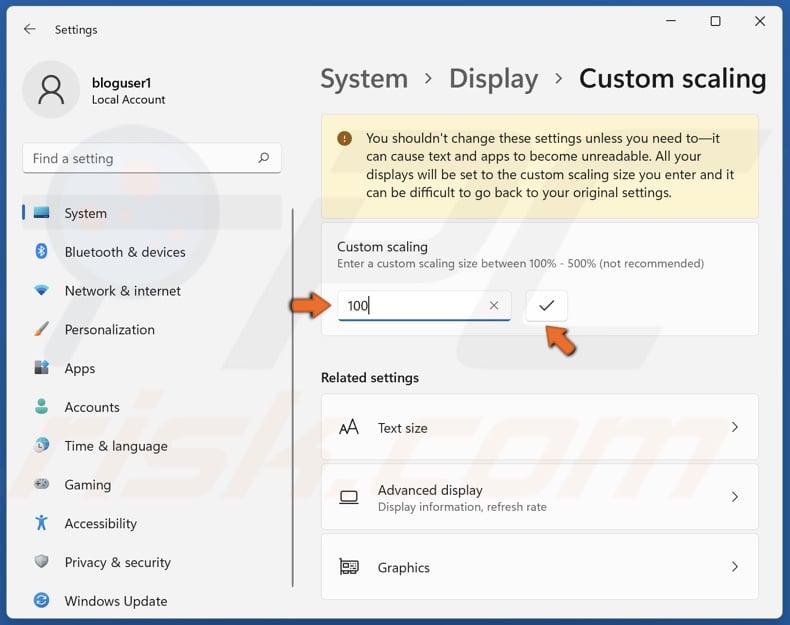The height and width of the screenshot is (625, 790).
Task: Open Gaming settings
Action: (x=152, y=484)
